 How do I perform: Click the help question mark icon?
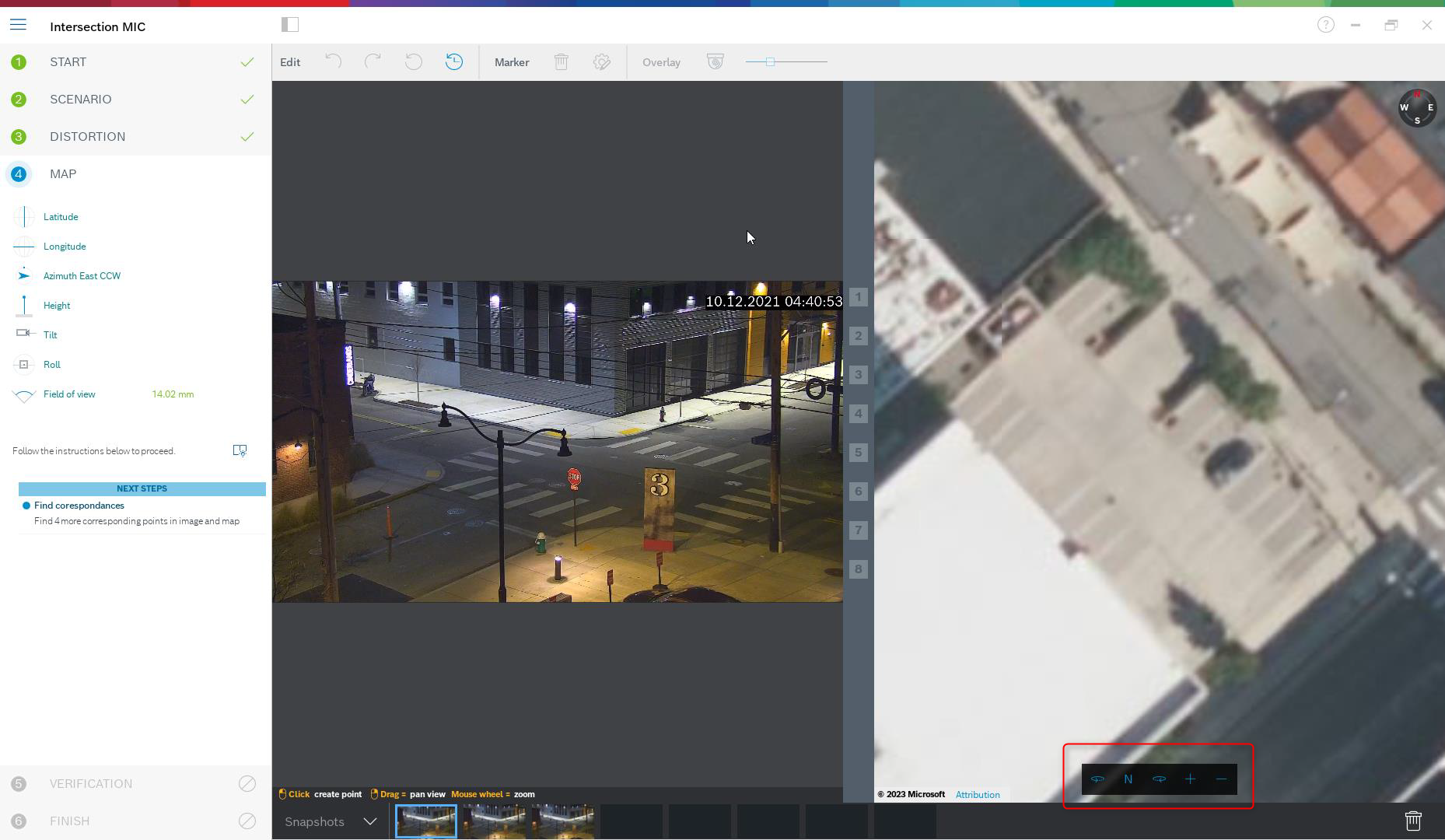coord(1325,25)
